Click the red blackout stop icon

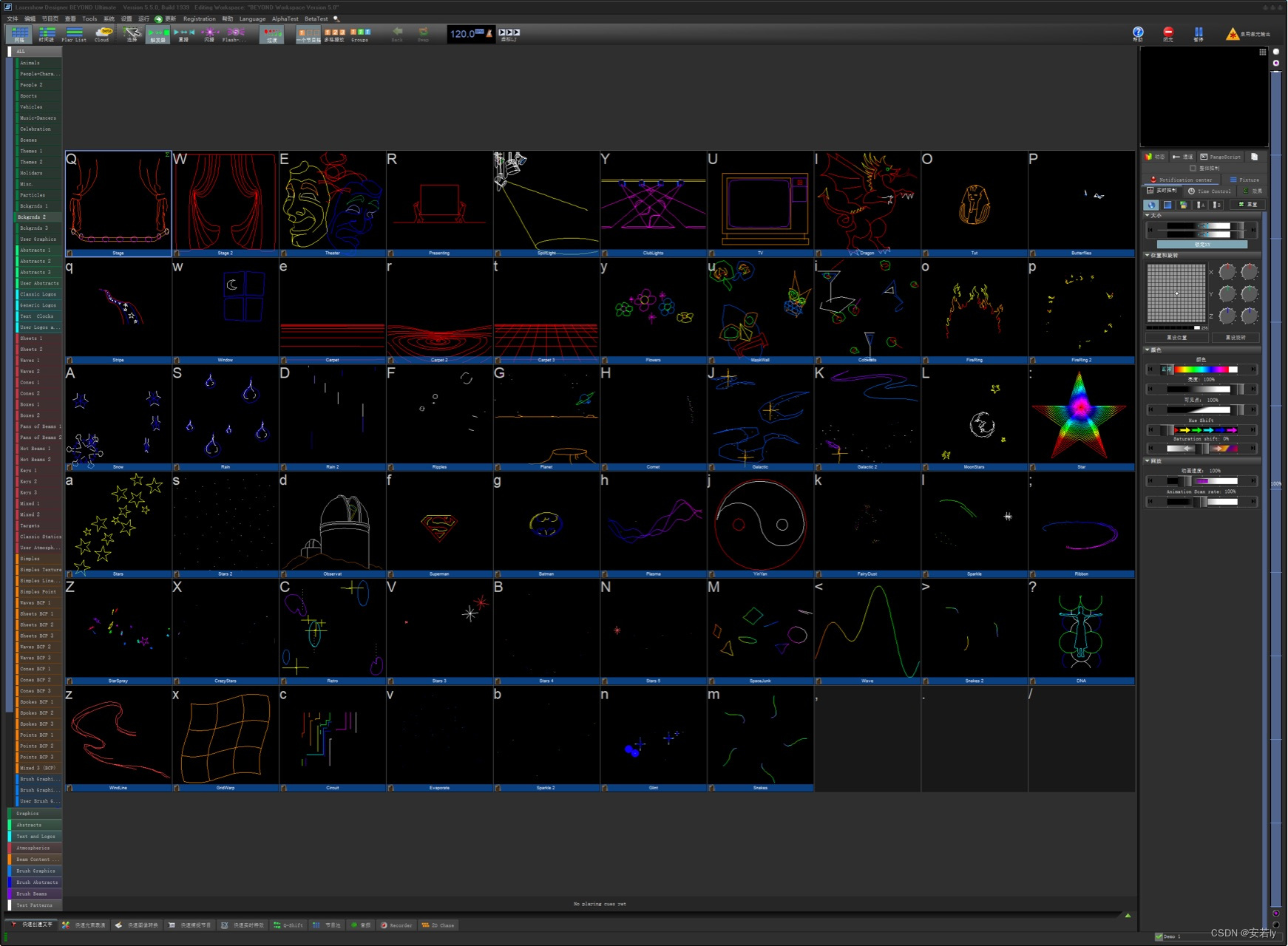1168,33
